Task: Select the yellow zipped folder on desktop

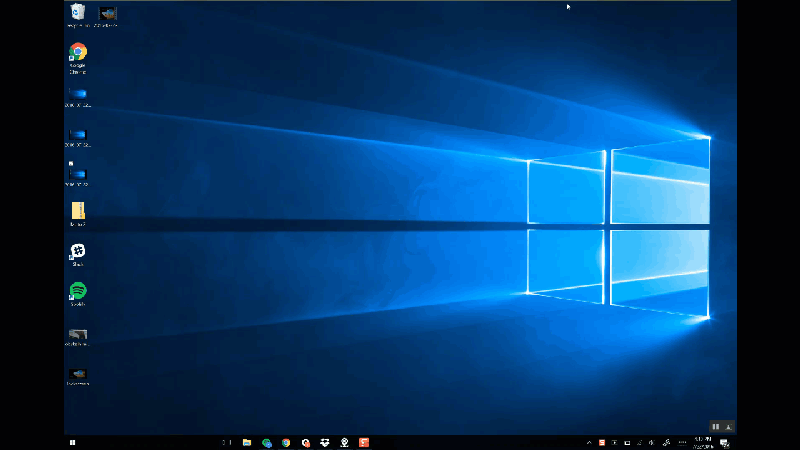Action: point(78,214)
